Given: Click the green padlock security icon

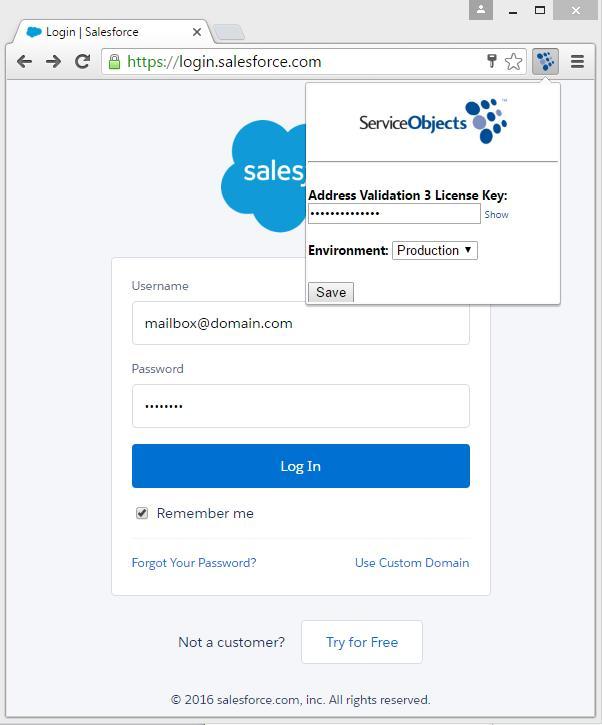Looking at the screenshot, I should tap(114, 61).
